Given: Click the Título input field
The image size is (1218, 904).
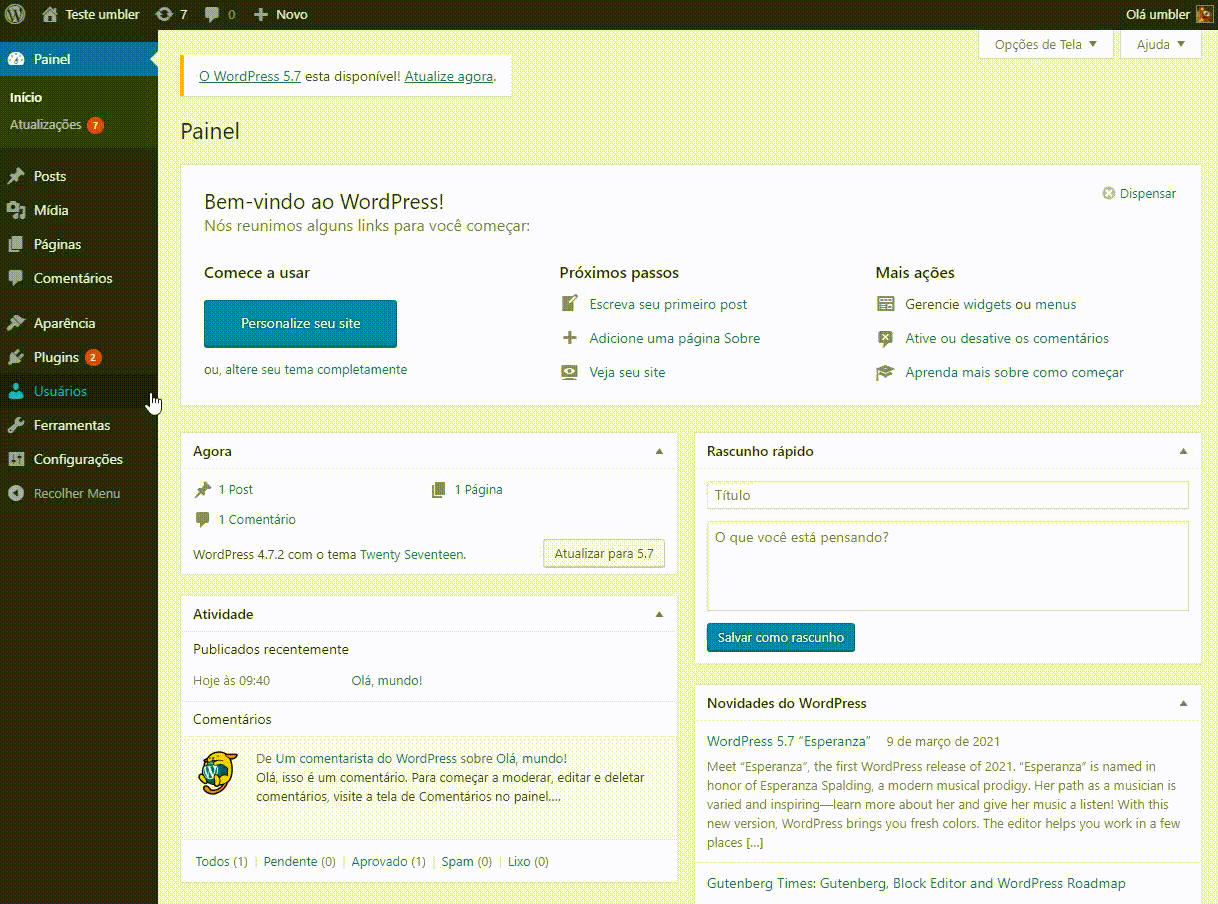Looking at the screenshot, I should [947, 495].
